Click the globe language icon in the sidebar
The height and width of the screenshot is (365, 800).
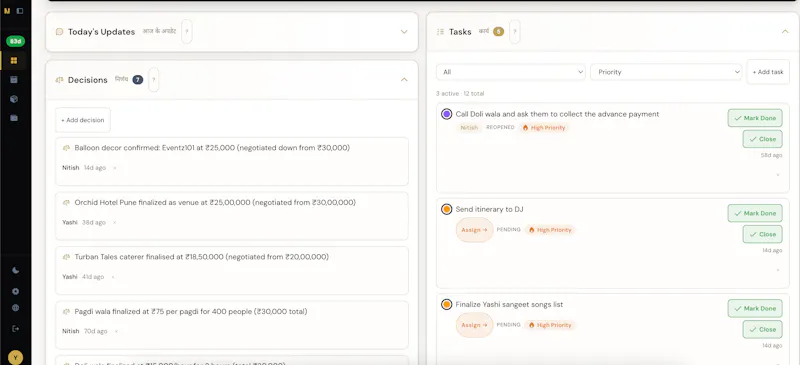click(x=15, y=308)
